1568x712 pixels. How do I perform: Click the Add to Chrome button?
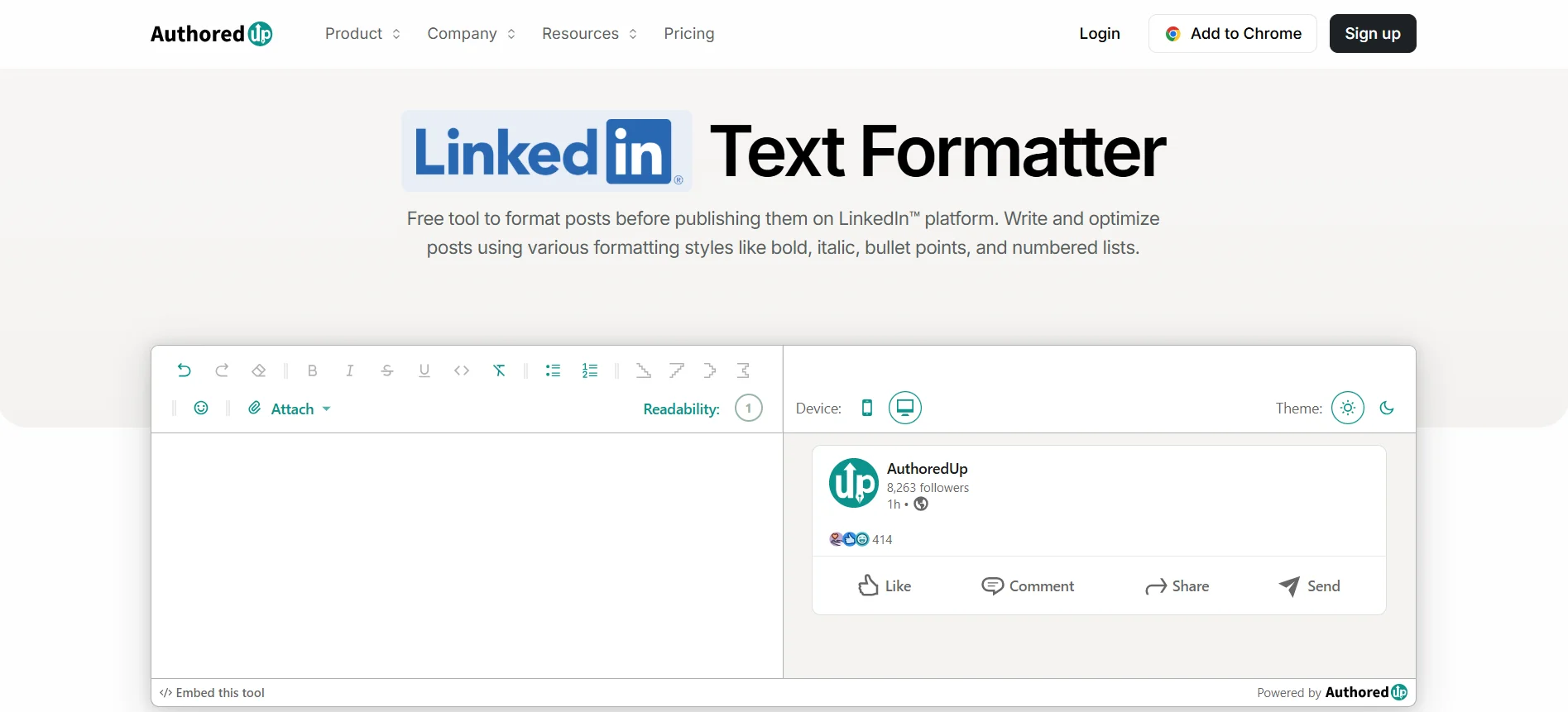[x=1233, y=34]
